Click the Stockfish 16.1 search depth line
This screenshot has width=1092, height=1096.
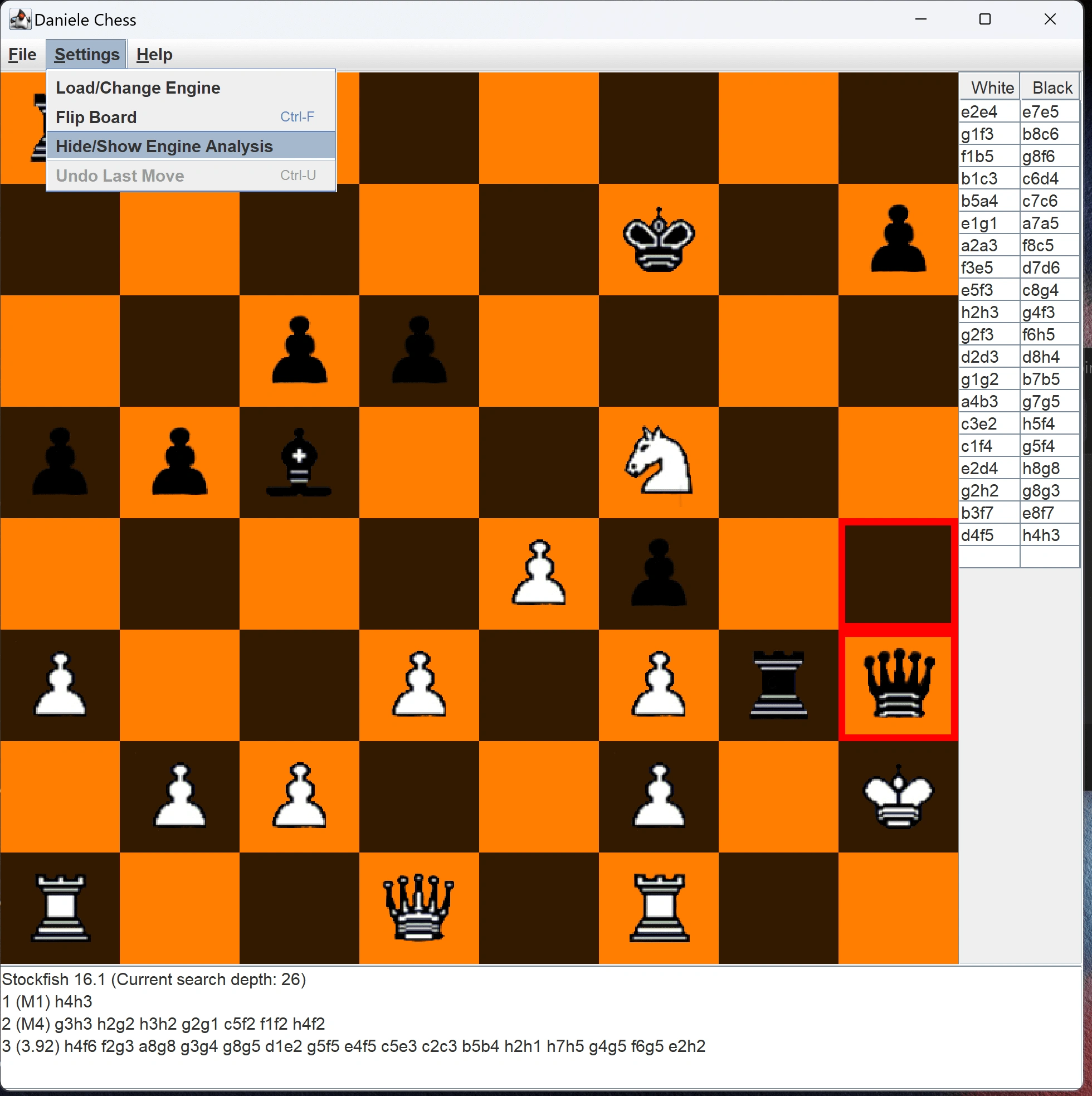(x=154, y=980)
